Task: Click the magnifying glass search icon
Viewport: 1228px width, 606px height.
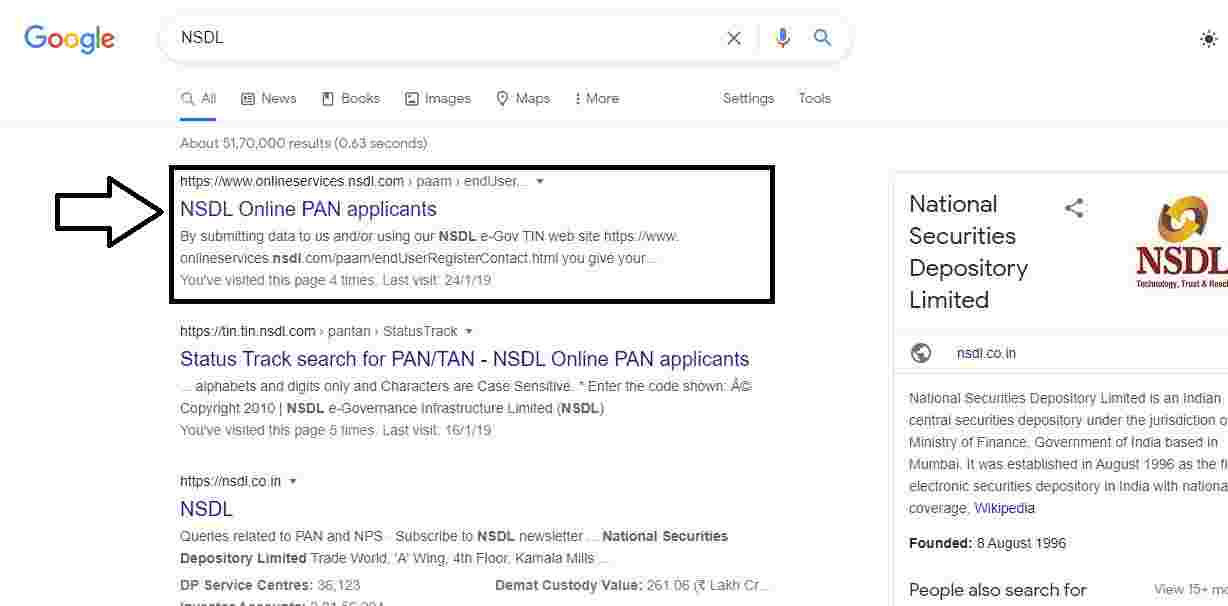Action: [x=822, y=38]
